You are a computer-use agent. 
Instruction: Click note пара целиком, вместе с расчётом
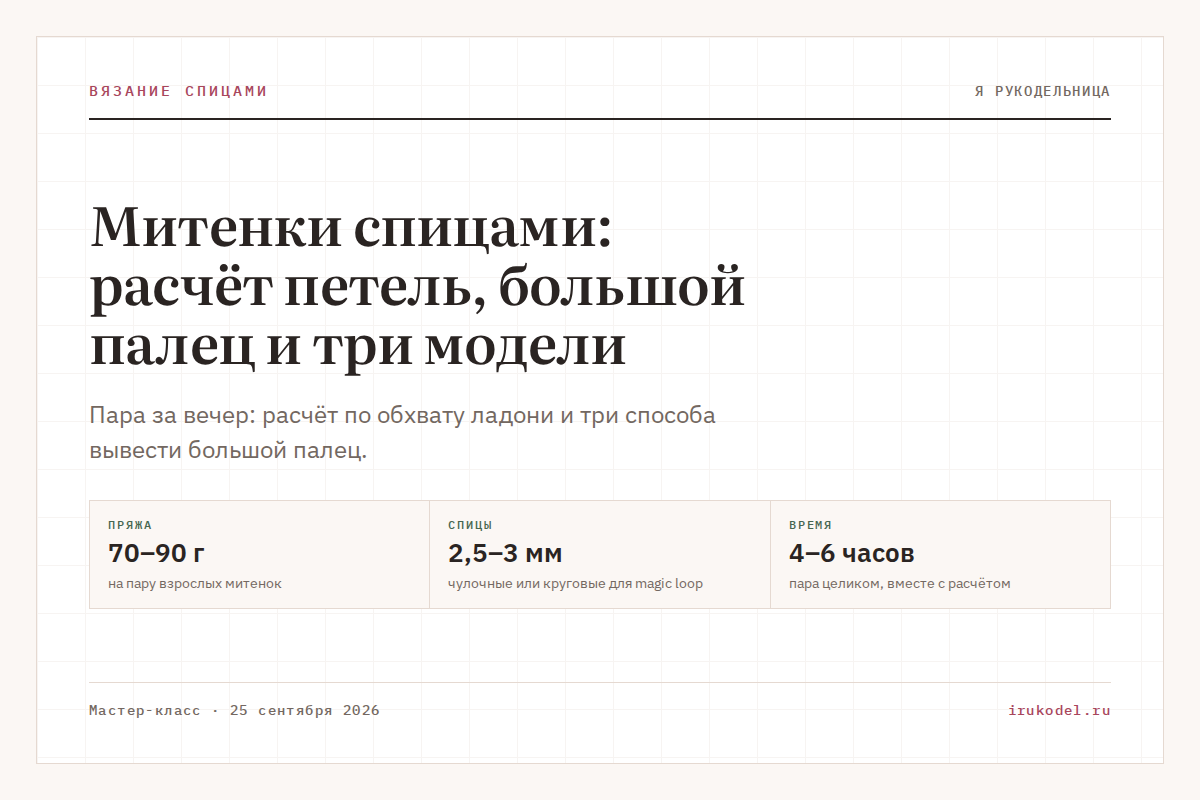899,584
